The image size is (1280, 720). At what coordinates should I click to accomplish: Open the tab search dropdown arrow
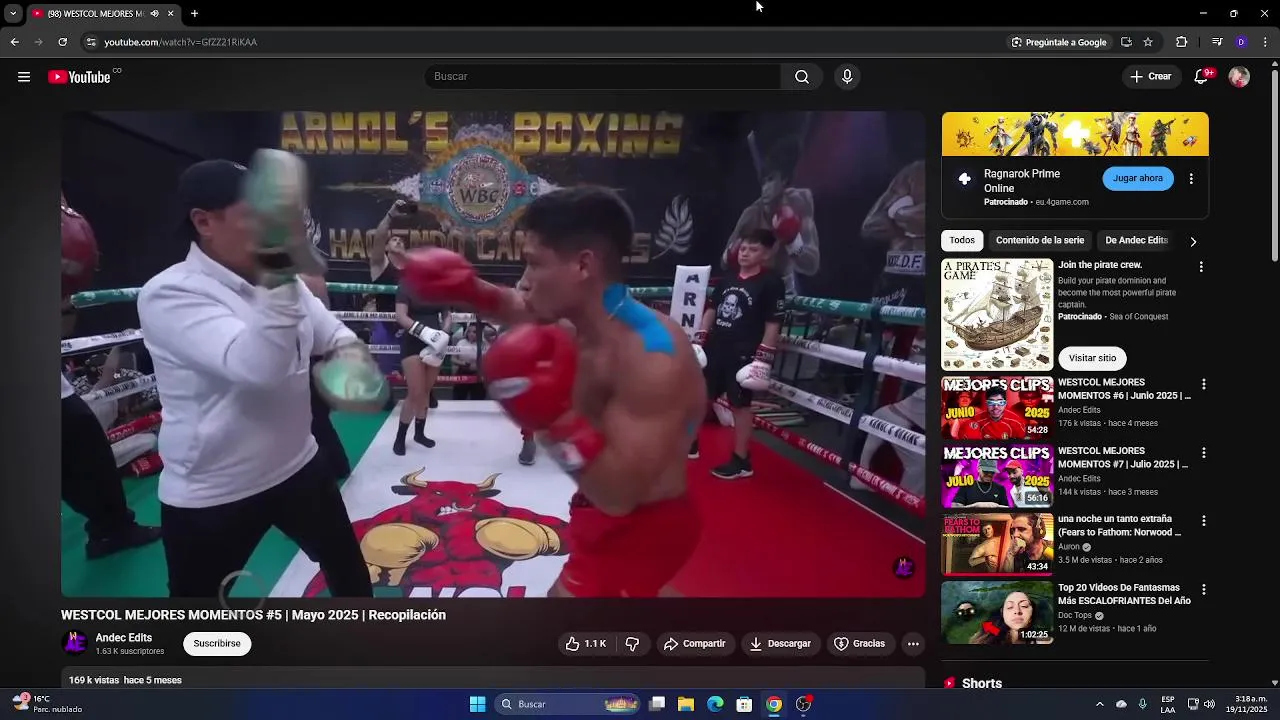[13, 13]
